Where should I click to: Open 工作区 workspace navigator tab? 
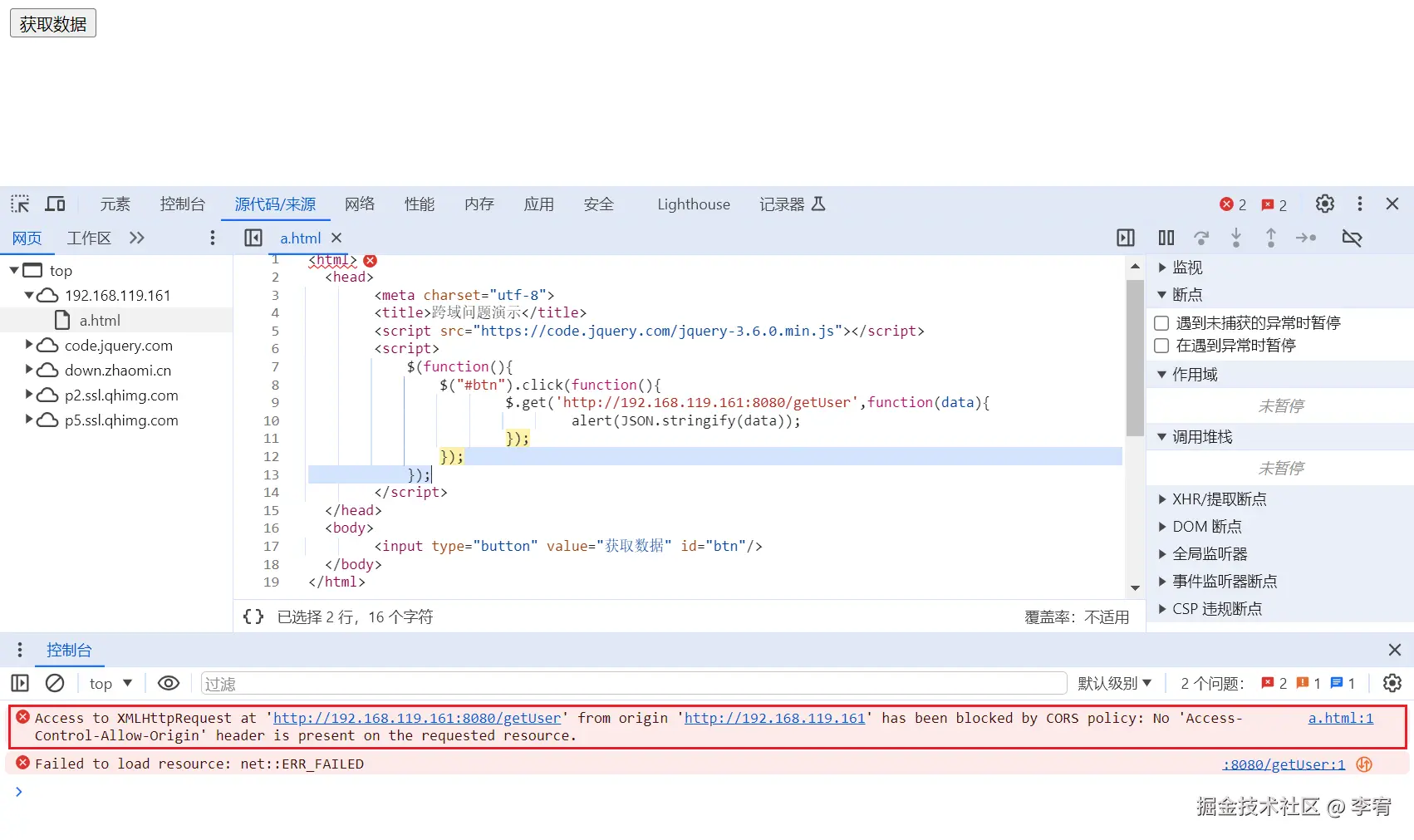click(x=89, y=238)
